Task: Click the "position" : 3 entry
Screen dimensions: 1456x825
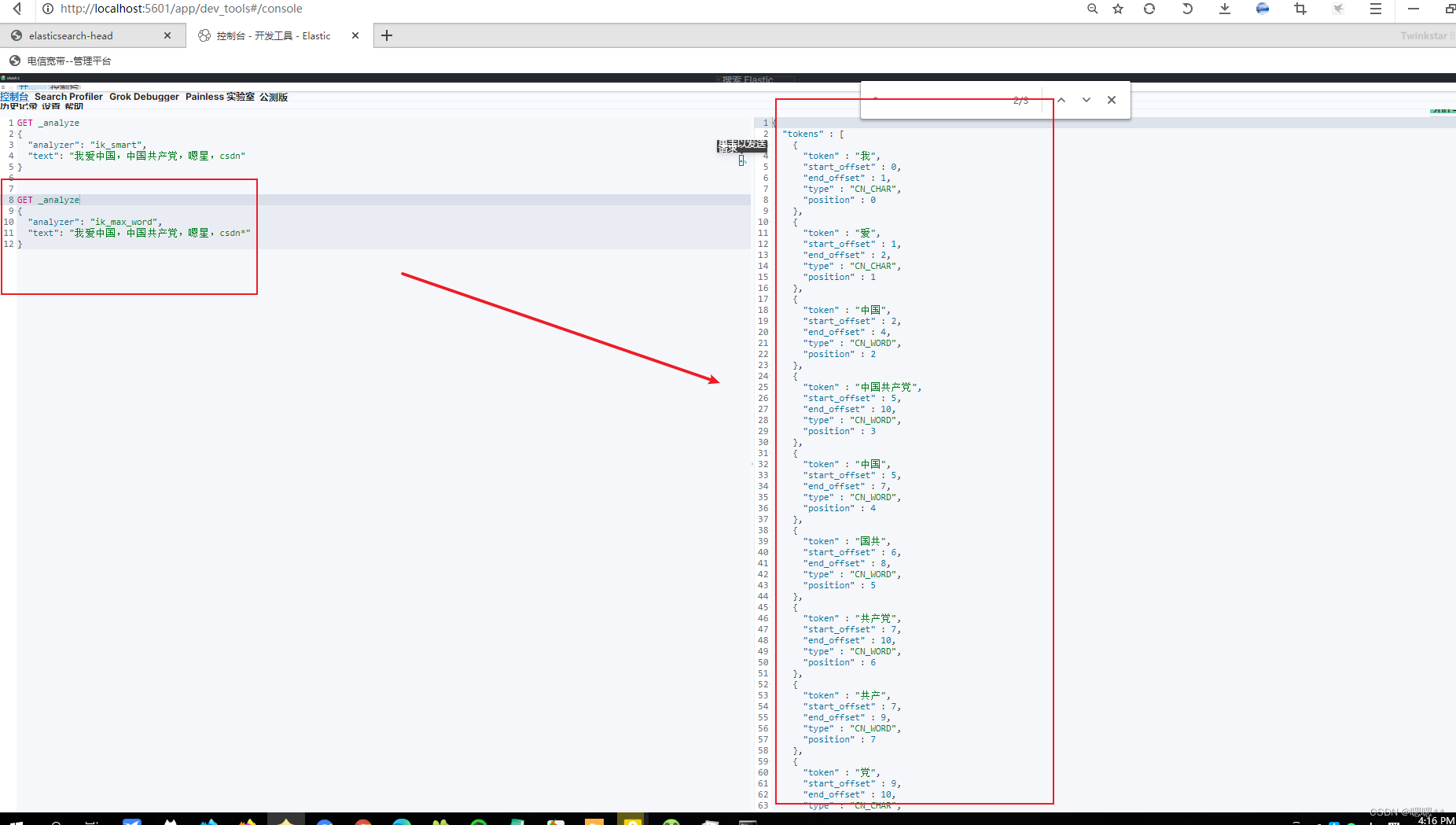Action: click(x=840, y=431)
